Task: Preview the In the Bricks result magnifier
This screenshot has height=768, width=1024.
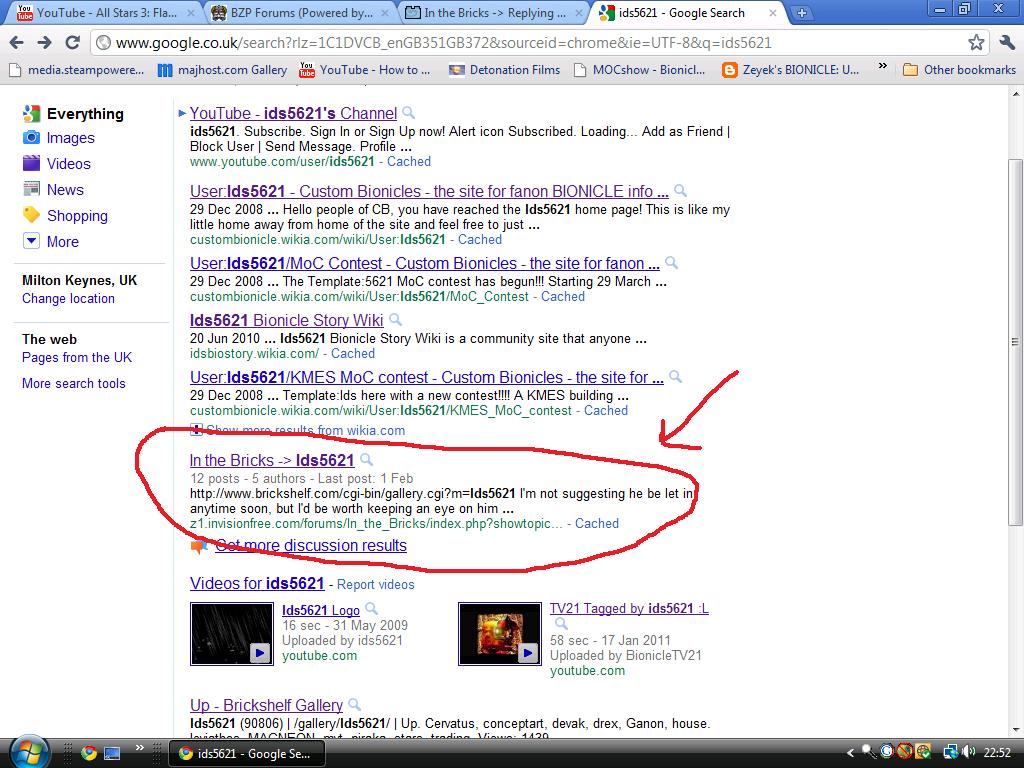Action: [366, 459]
